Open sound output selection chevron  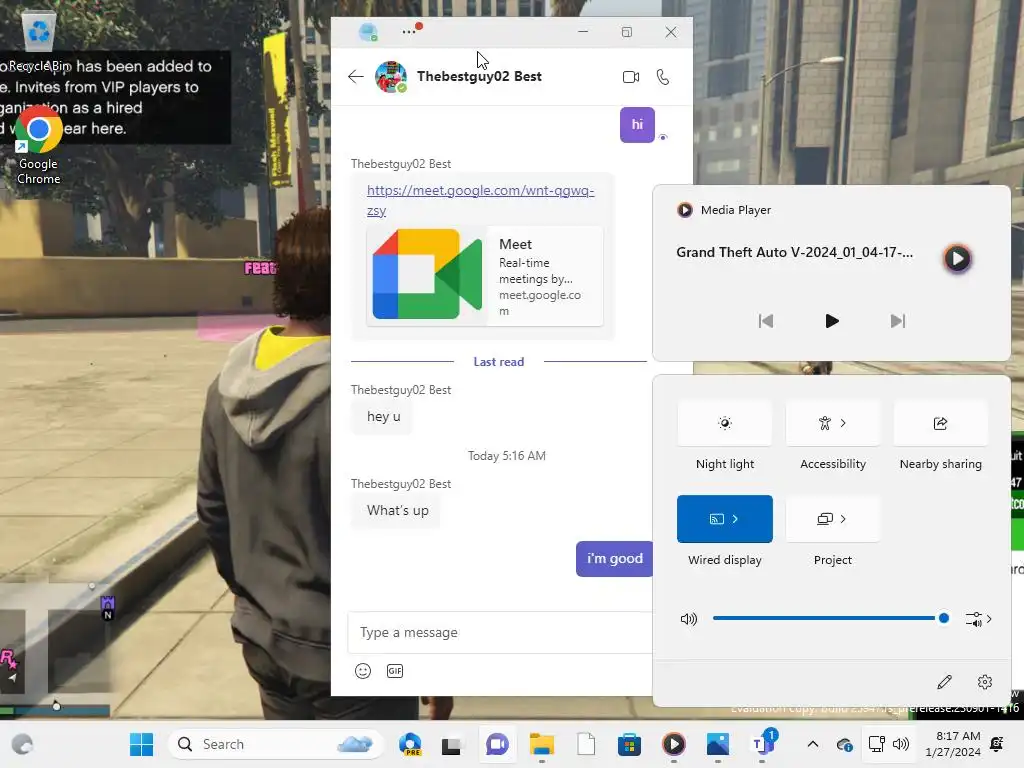979,618
